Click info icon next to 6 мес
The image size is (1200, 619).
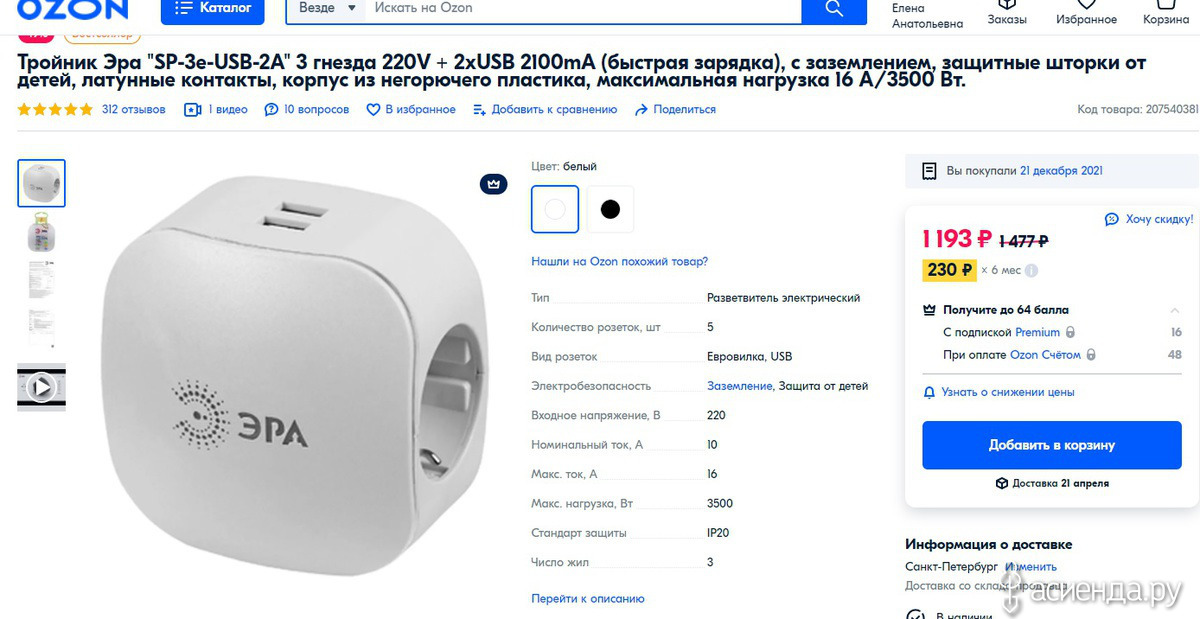tap(1031, 270)
